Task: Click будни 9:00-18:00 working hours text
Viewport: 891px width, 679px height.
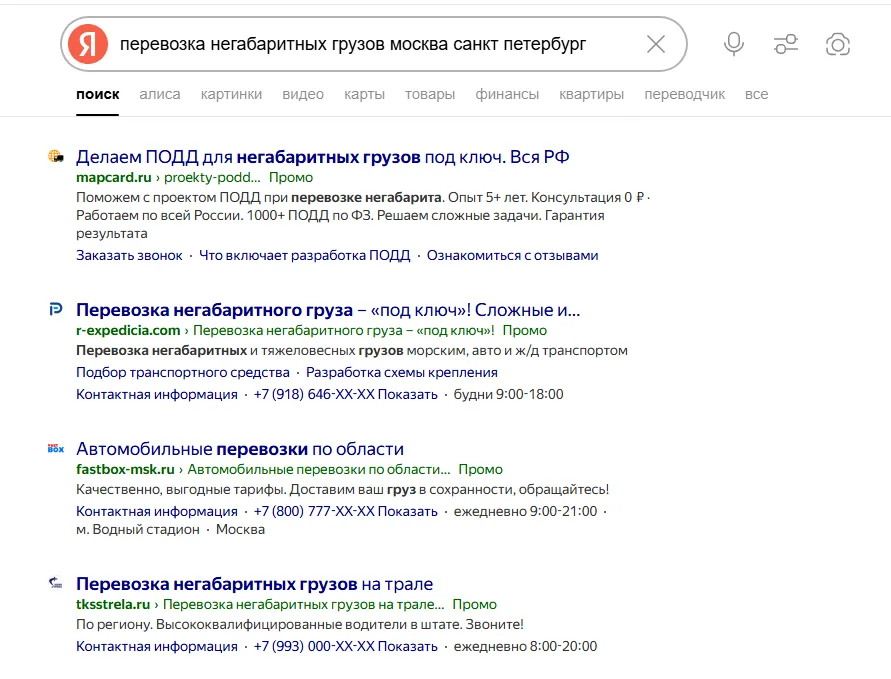Action: [x=509, y=394]
